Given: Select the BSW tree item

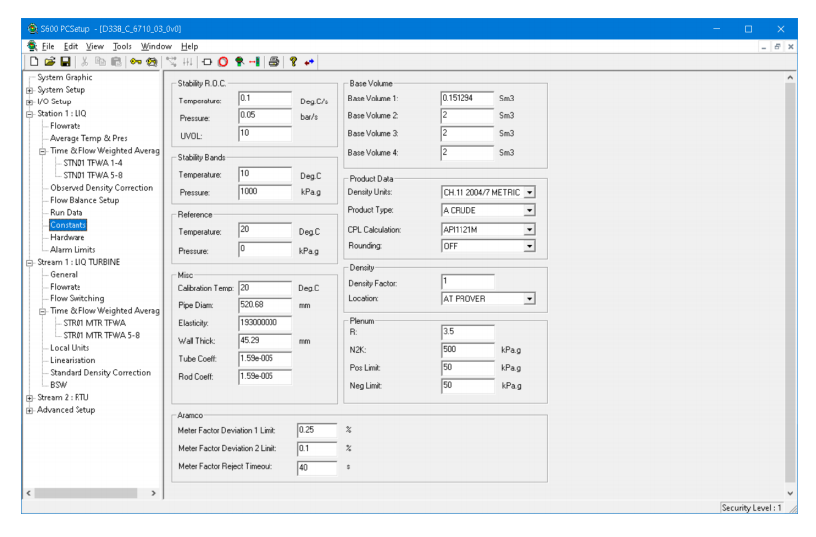Looking at the screenshot, I should [x=58, y=385].
